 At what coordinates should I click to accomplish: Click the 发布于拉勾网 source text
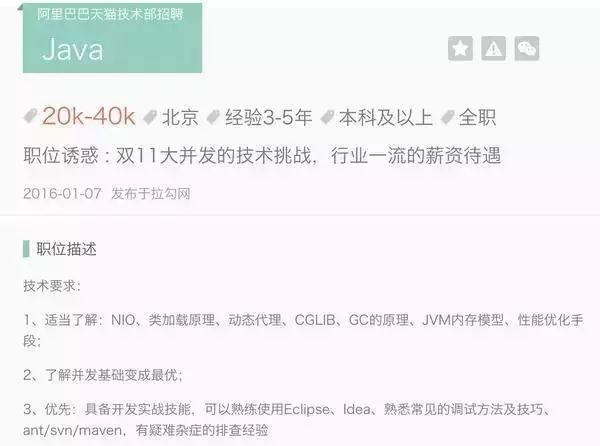(x=151, y=193)
